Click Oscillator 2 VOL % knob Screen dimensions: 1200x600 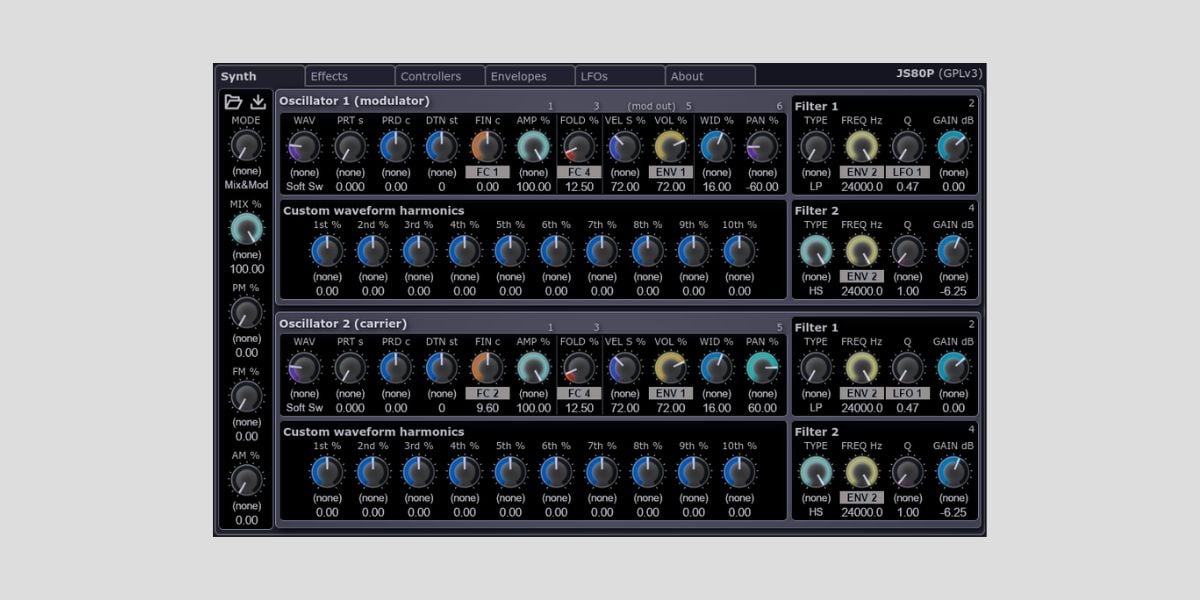coord(671,368)
